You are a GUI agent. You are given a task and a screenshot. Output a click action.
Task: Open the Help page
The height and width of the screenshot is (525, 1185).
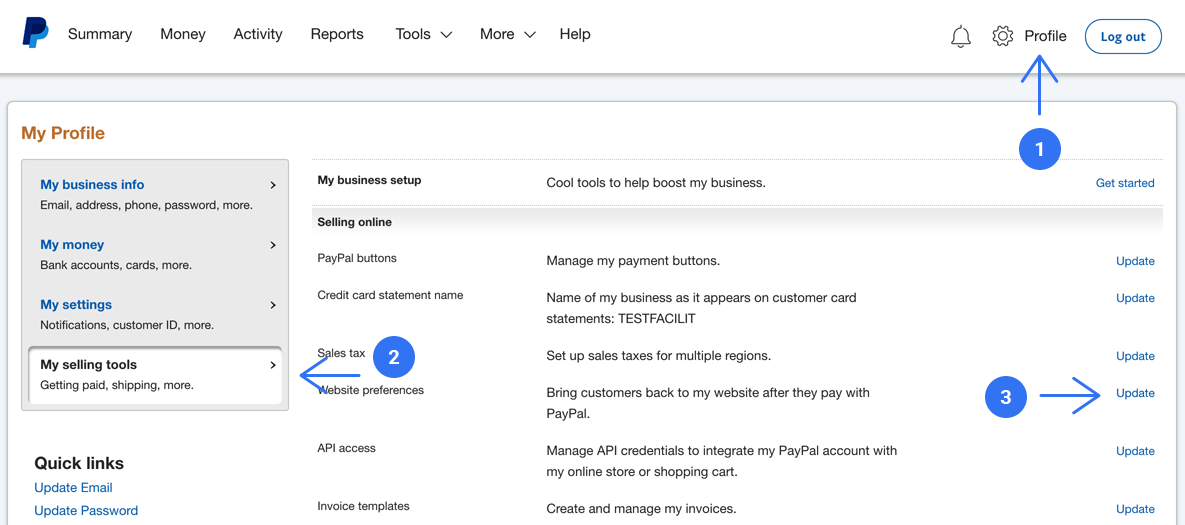[x=575, y=34]
